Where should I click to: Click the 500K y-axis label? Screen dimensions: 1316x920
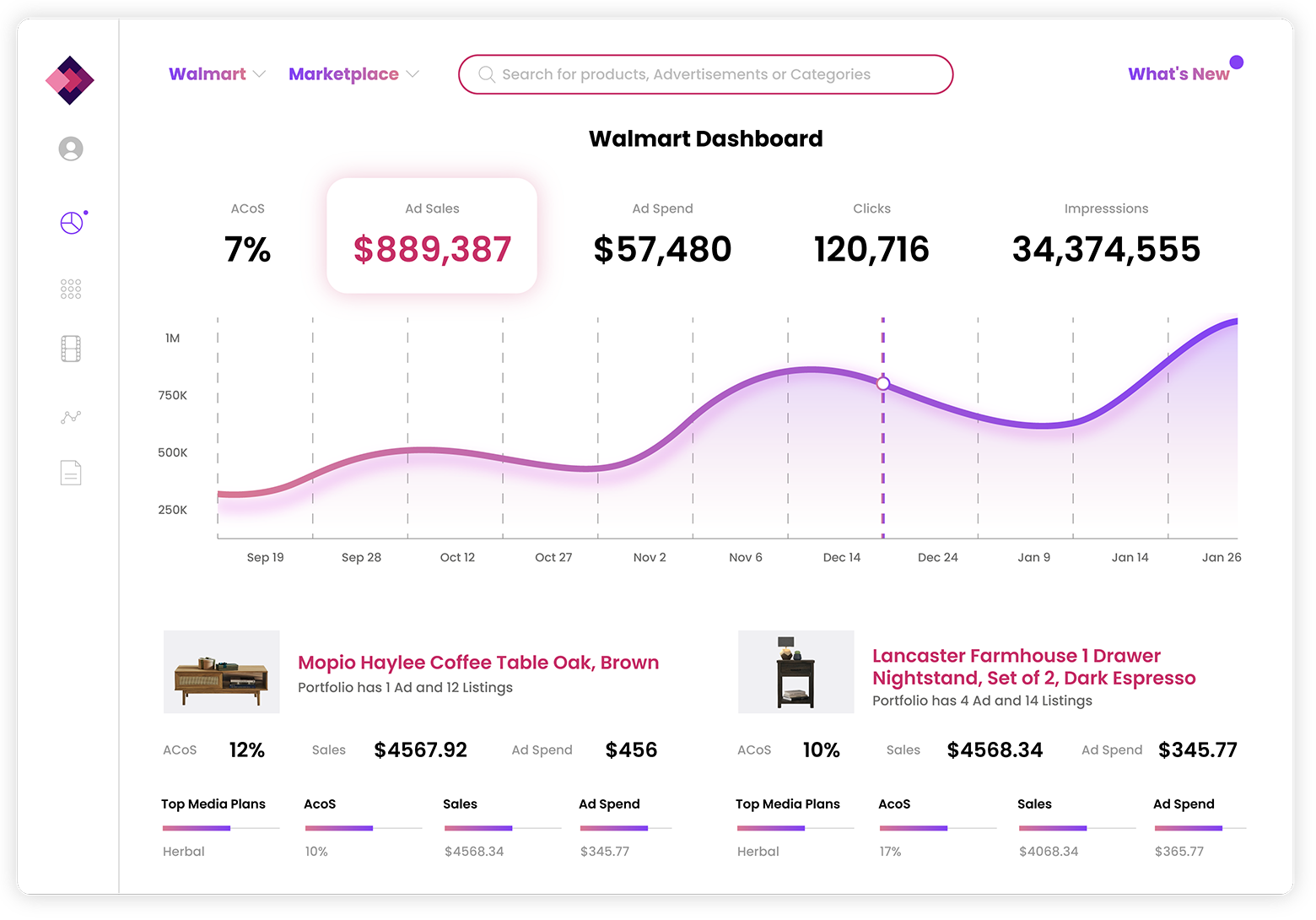pos(172,452)
